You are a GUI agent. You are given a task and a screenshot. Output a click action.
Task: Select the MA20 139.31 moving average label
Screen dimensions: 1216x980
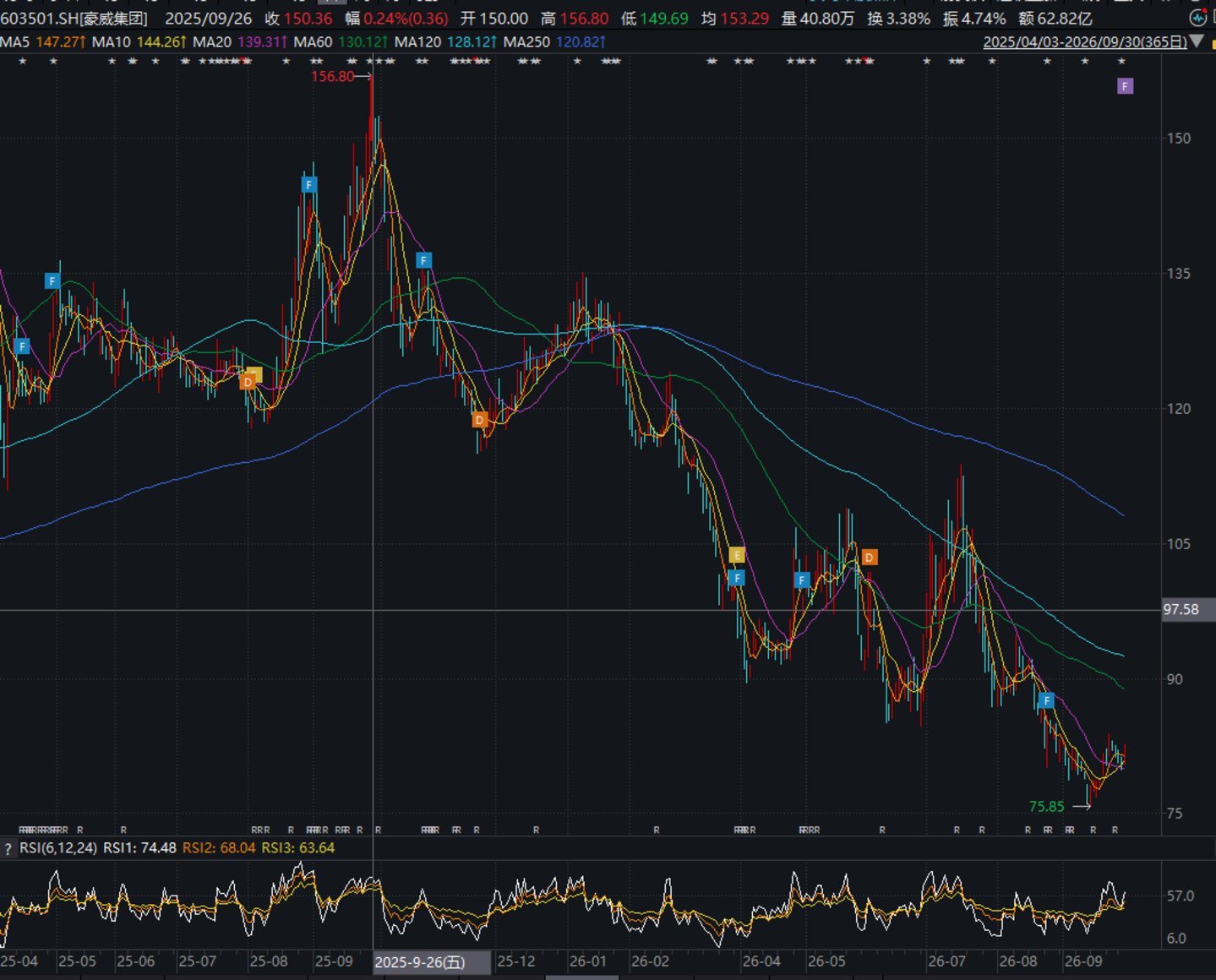tap(238, 41)
